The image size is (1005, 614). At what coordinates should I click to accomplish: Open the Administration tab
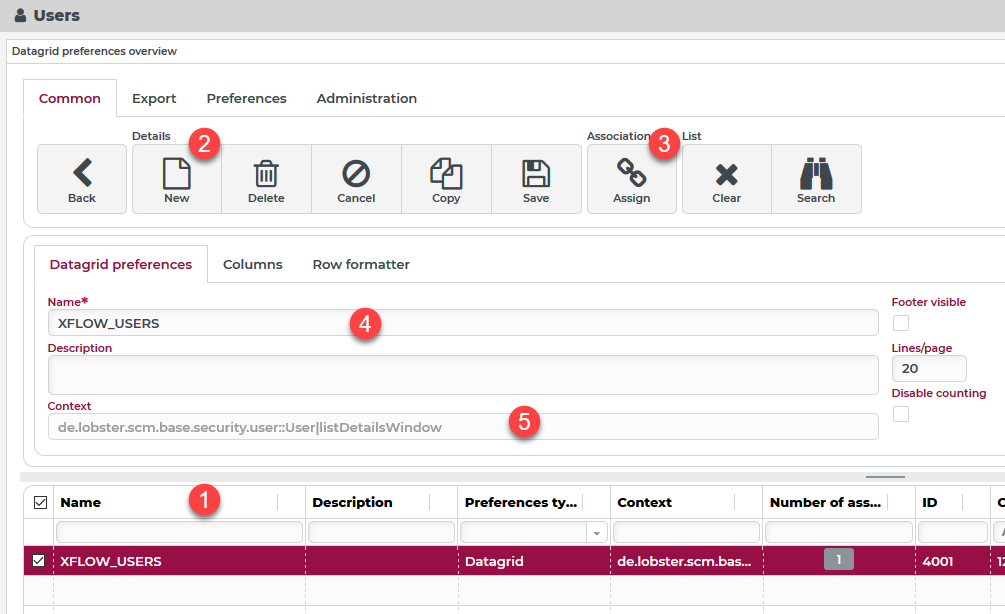366,98
